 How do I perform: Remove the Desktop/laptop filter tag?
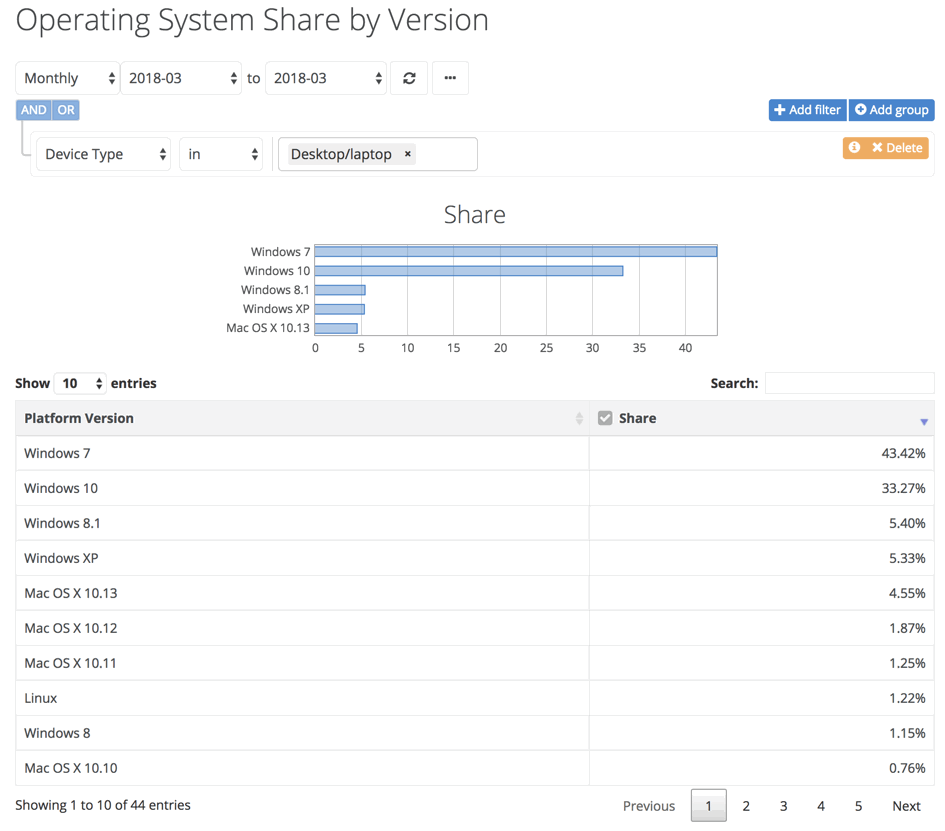[x=407, y=154]
